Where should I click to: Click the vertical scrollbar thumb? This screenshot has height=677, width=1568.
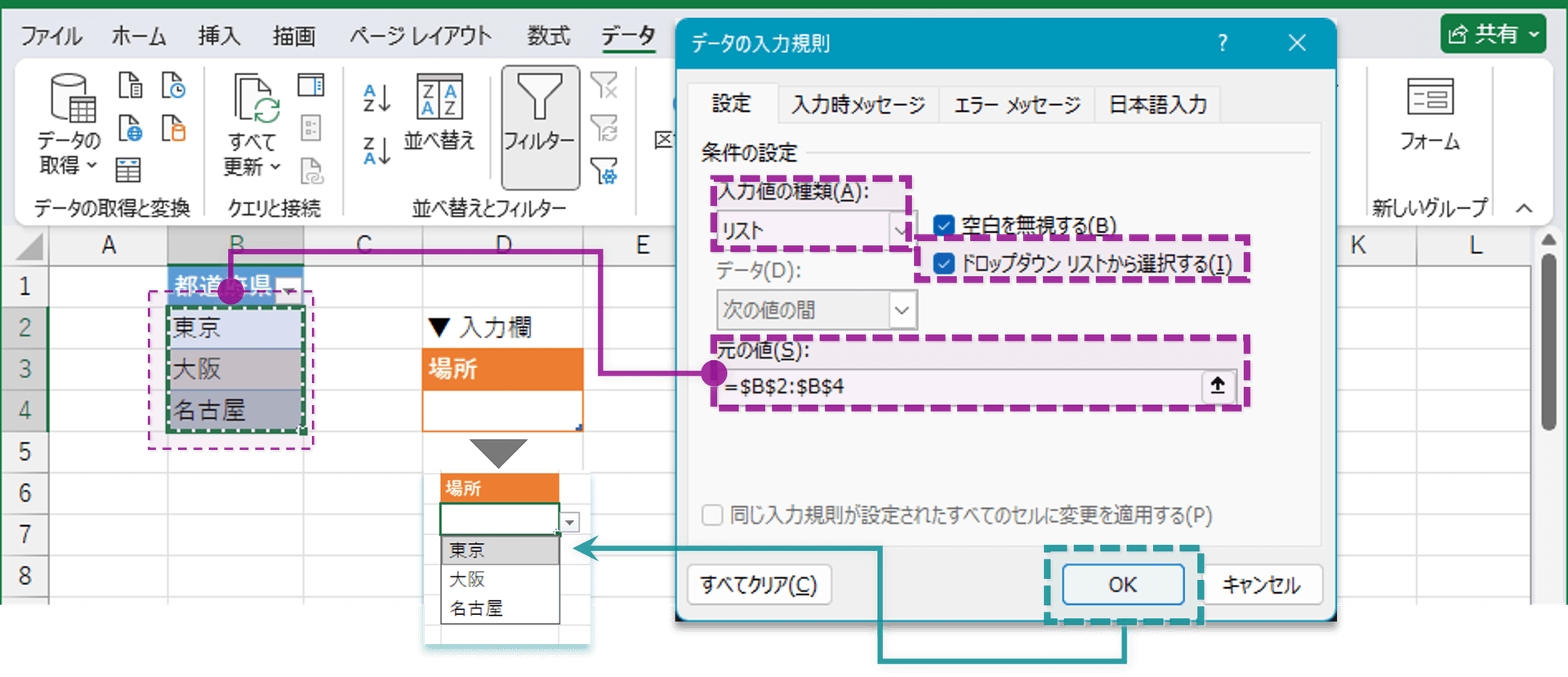[1548, 341]
